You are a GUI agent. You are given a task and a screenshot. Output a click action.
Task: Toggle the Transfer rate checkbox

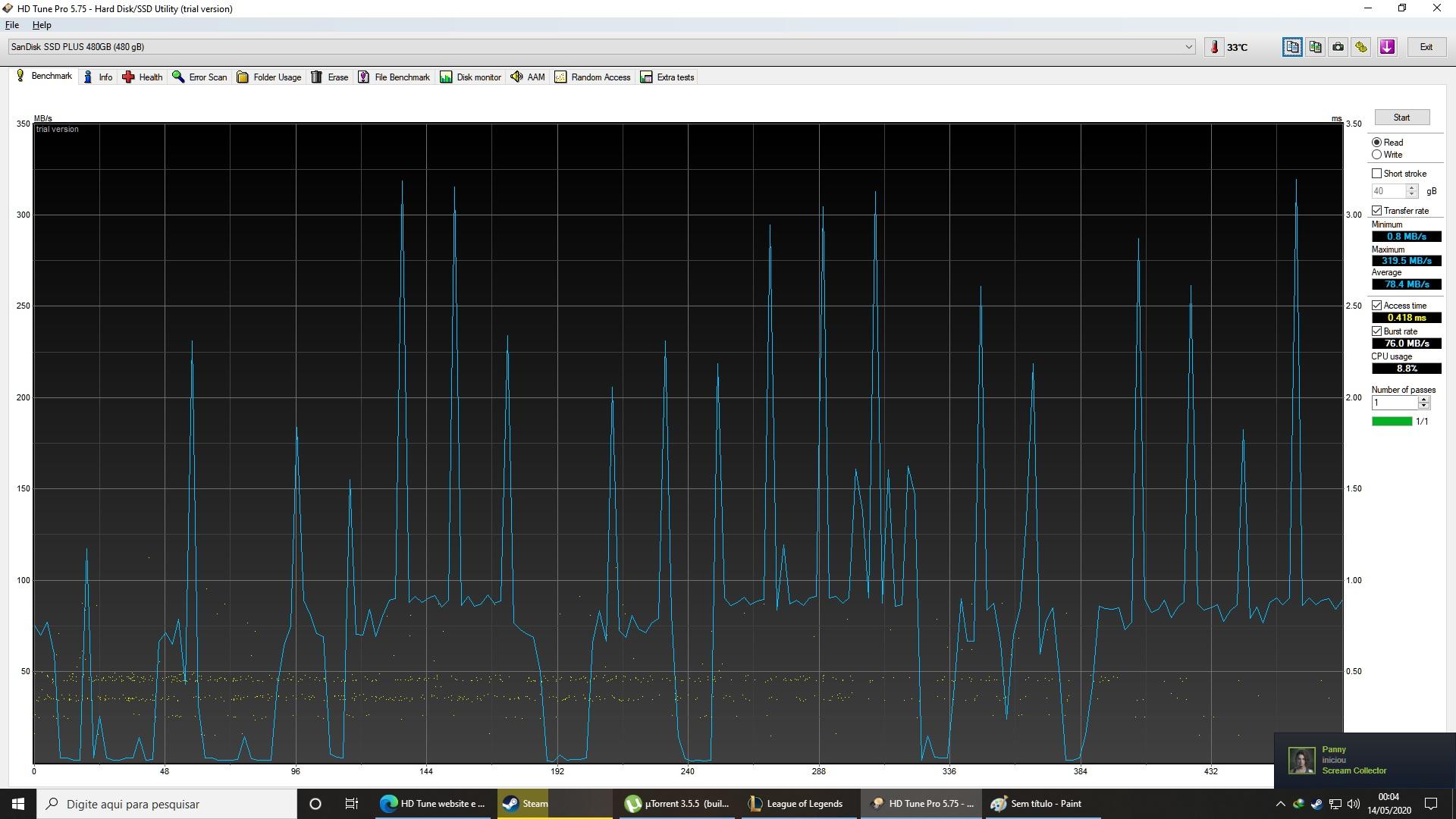pos(1376,211)
